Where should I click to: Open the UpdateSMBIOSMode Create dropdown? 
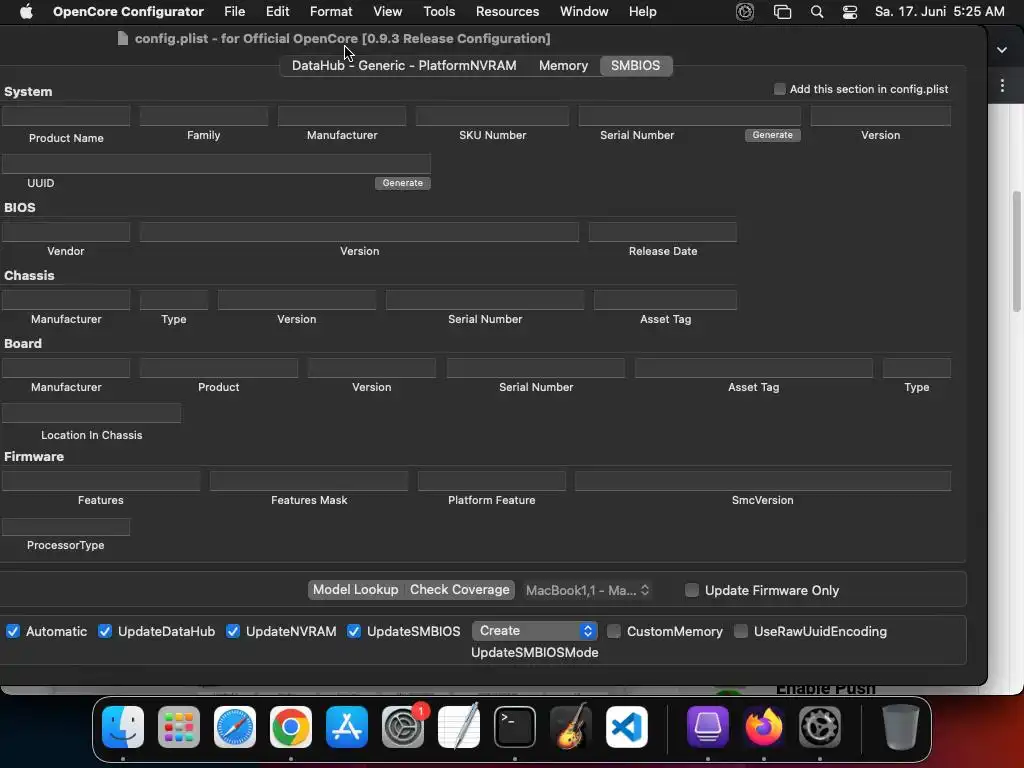click(534, 631)
